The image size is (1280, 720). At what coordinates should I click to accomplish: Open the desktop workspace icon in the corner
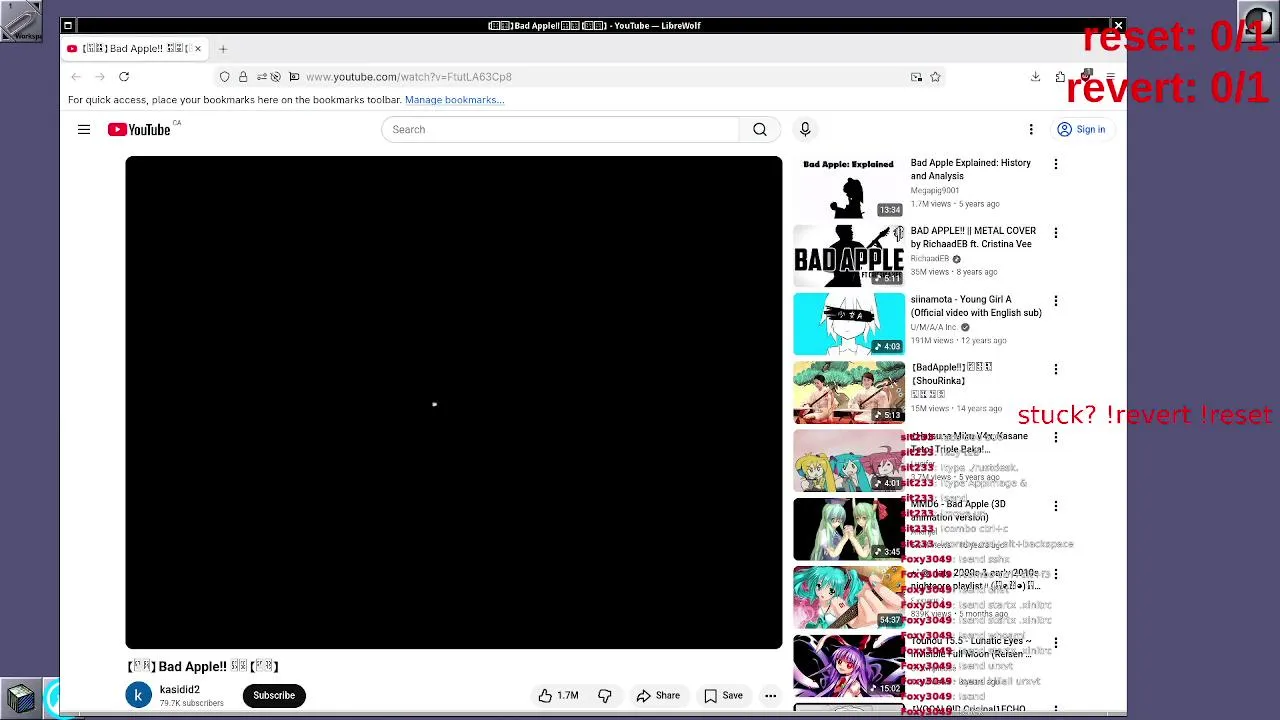pyautogui.click(x=21, y=21)
